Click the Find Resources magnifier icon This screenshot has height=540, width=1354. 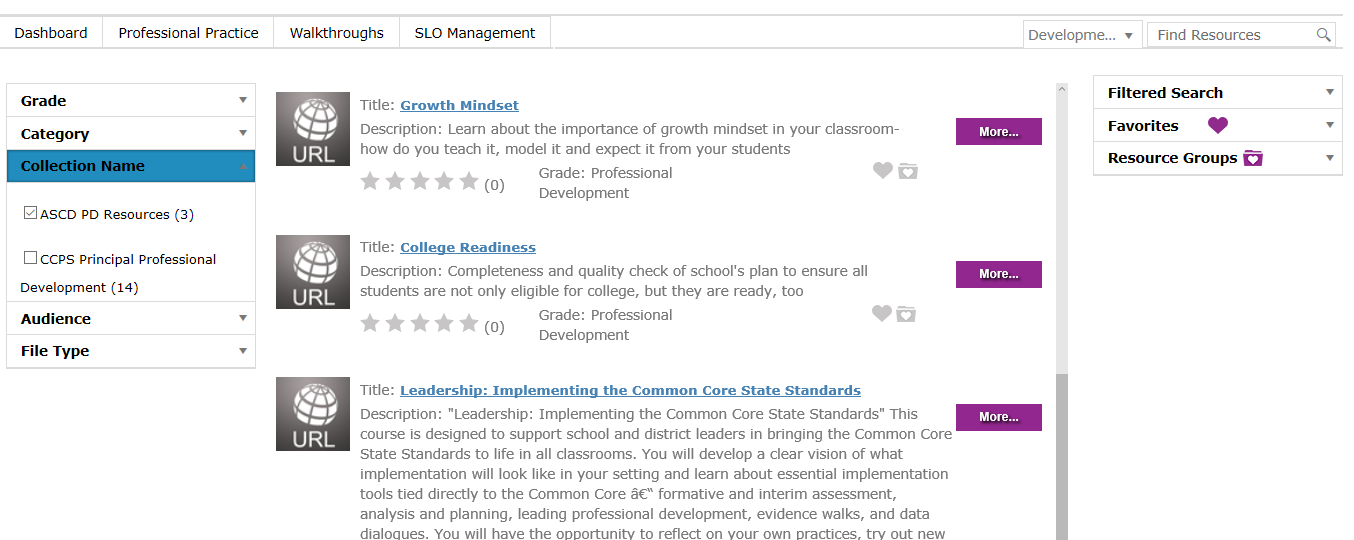1324,35
